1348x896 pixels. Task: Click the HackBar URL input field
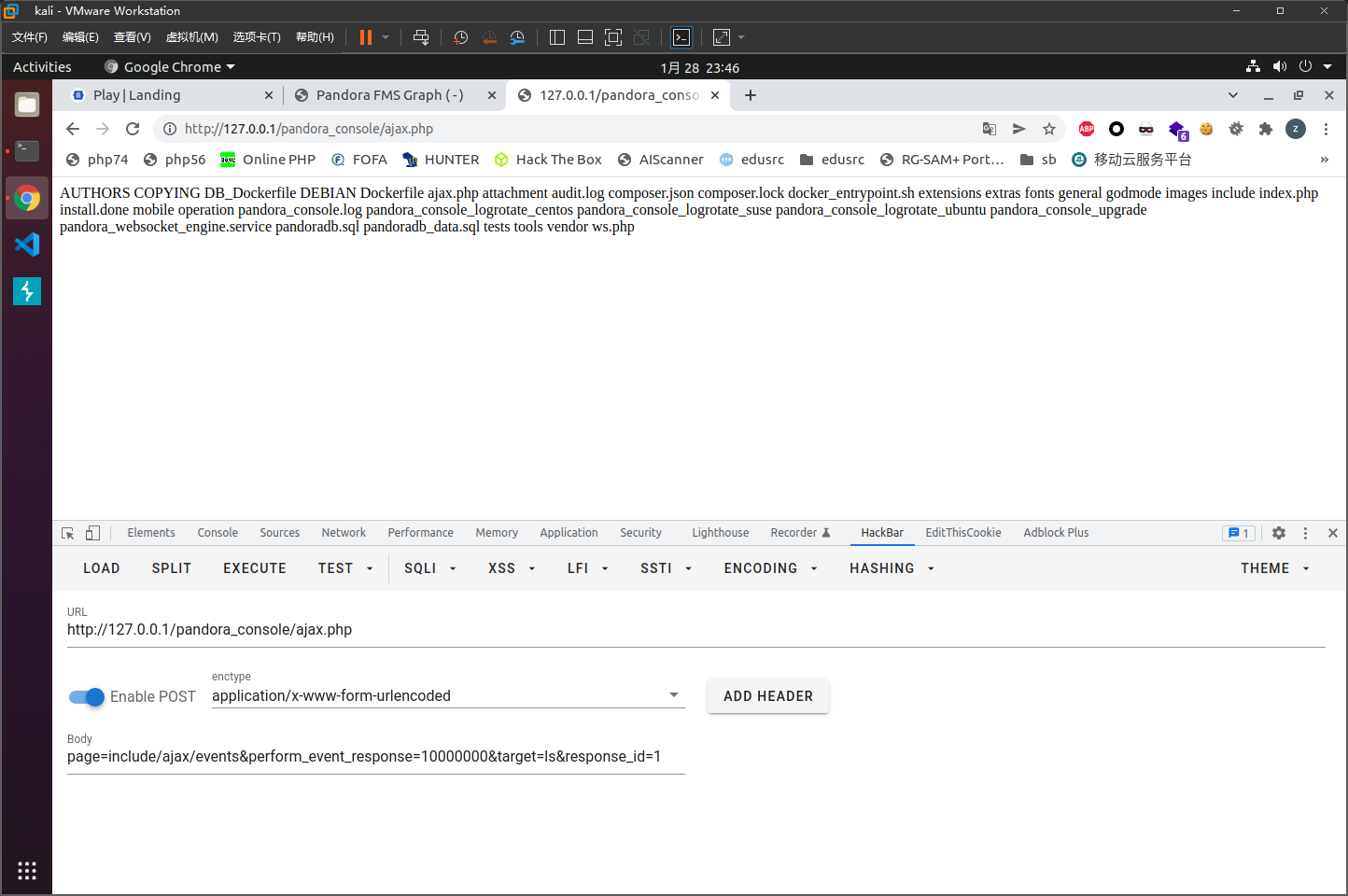[x=696, y=630]
